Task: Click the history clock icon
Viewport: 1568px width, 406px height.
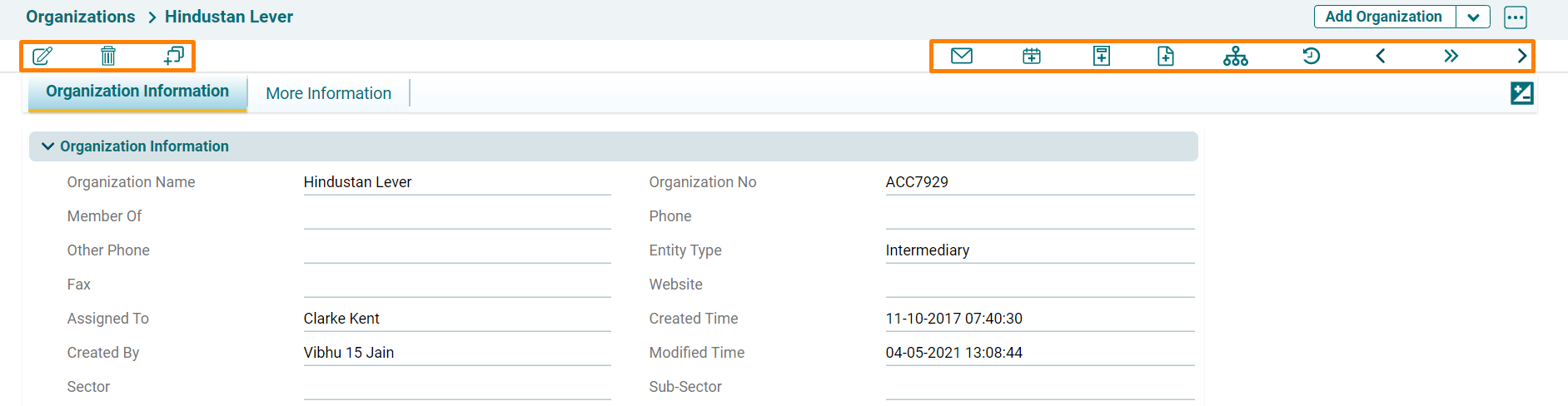Action: tap(1311, 57)
